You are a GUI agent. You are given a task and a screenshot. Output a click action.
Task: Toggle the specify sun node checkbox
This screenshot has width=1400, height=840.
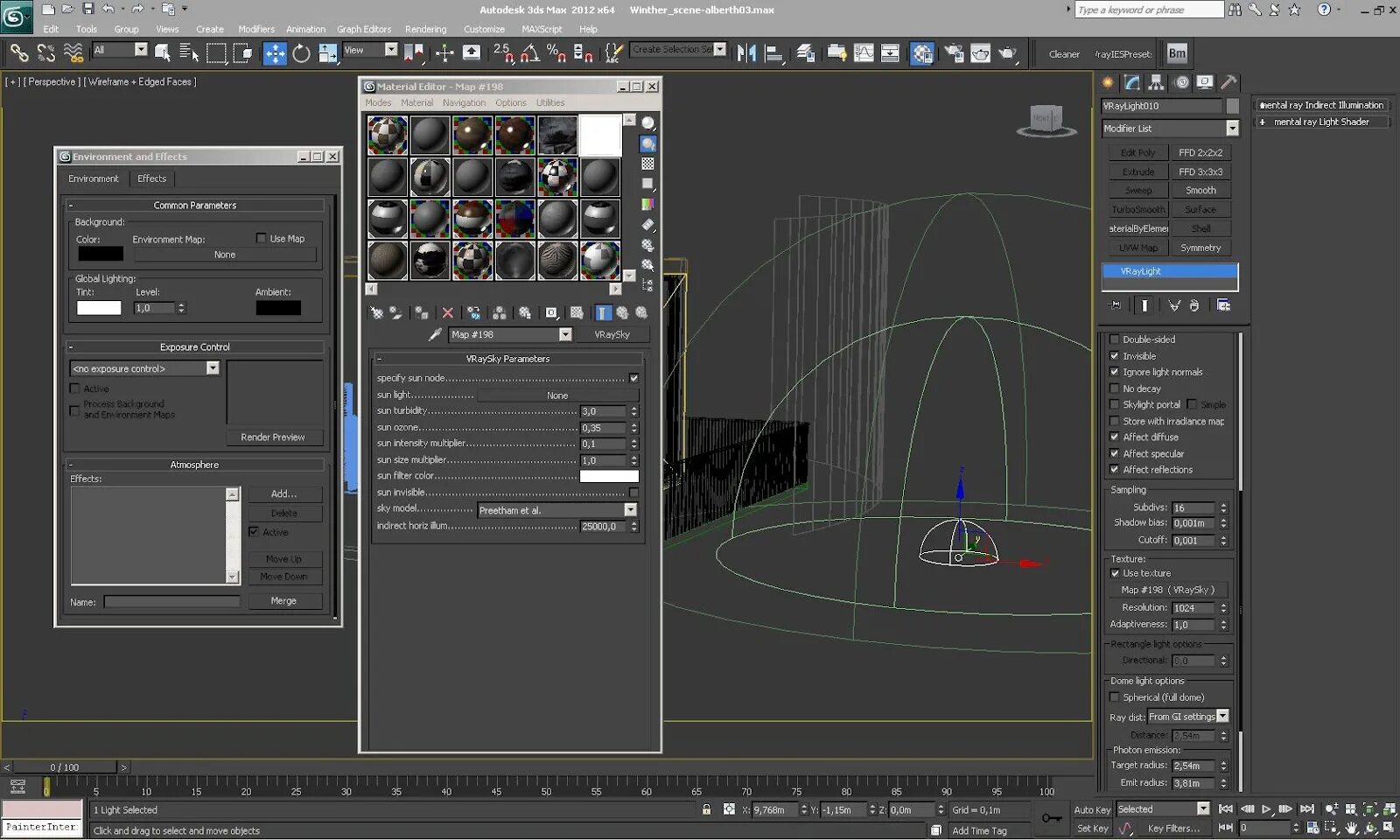(633, 378)
